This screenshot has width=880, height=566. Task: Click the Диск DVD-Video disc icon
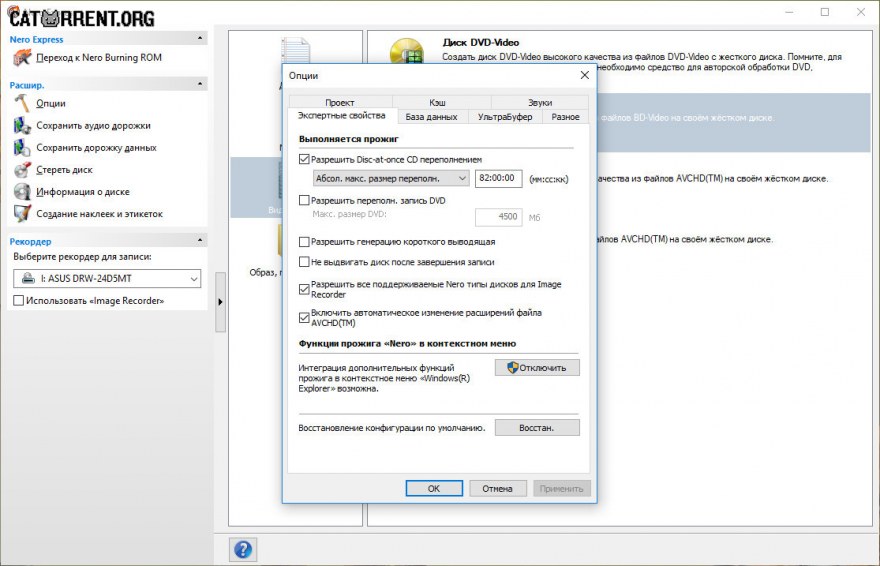pos(407,52)
